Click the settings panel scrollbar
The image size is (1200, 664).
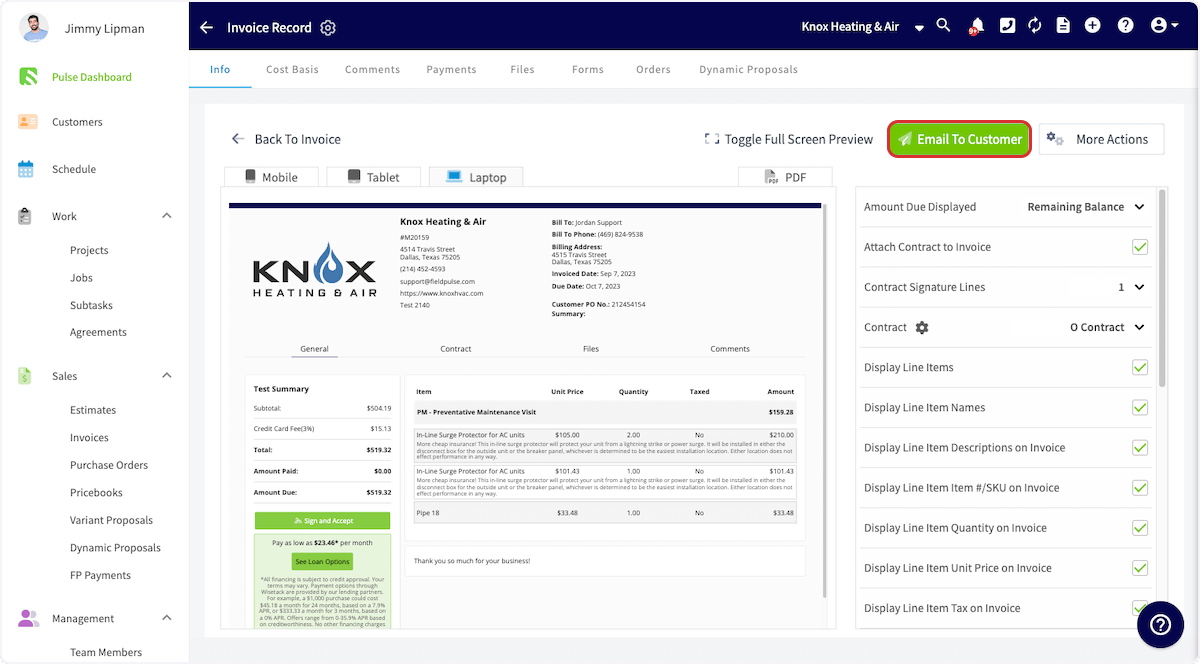click(x=1162, y=290)
